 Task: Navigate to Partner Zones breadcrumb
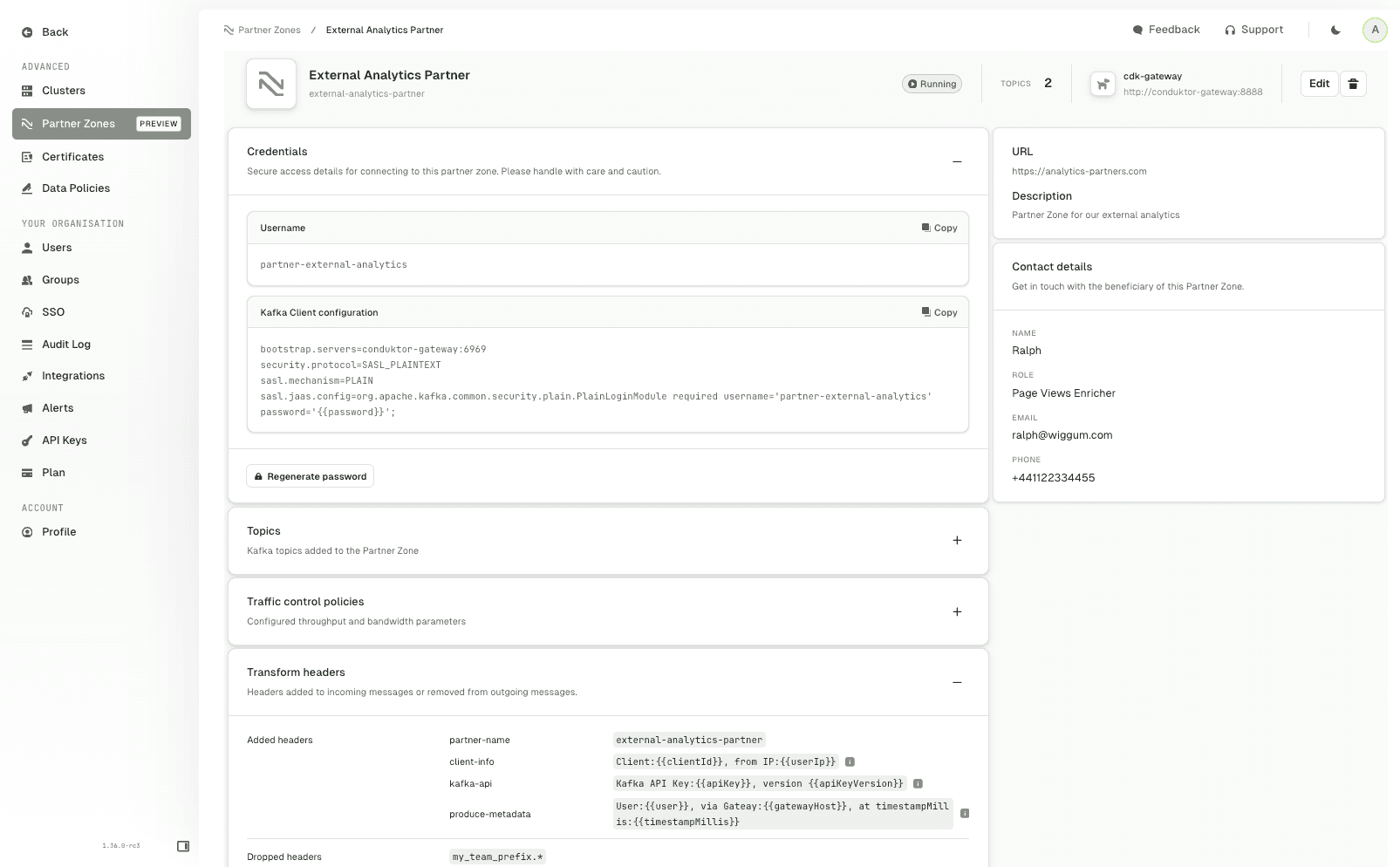coord(269,30)
